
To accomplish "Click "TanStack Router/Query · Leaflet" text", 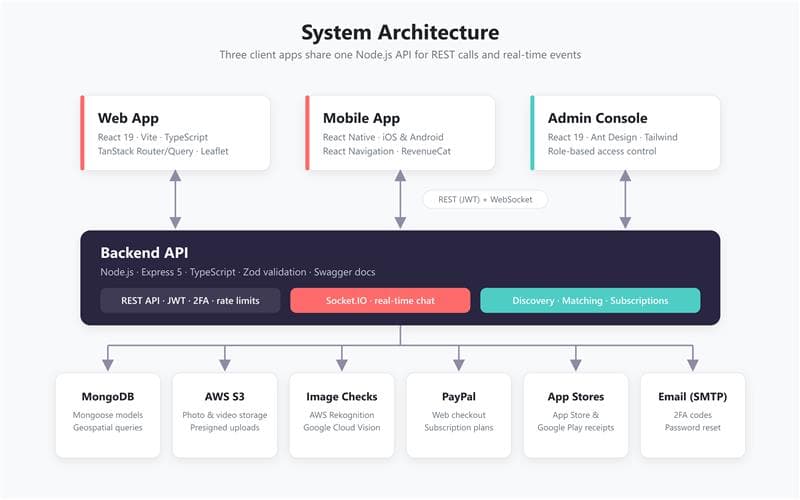I will pyautogui.click(x=163, y=151).
